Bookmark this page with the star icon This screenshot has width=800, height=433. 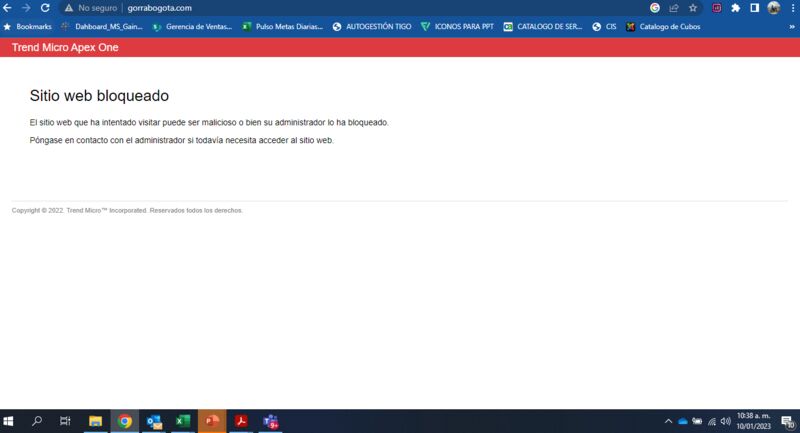point(693,8)
